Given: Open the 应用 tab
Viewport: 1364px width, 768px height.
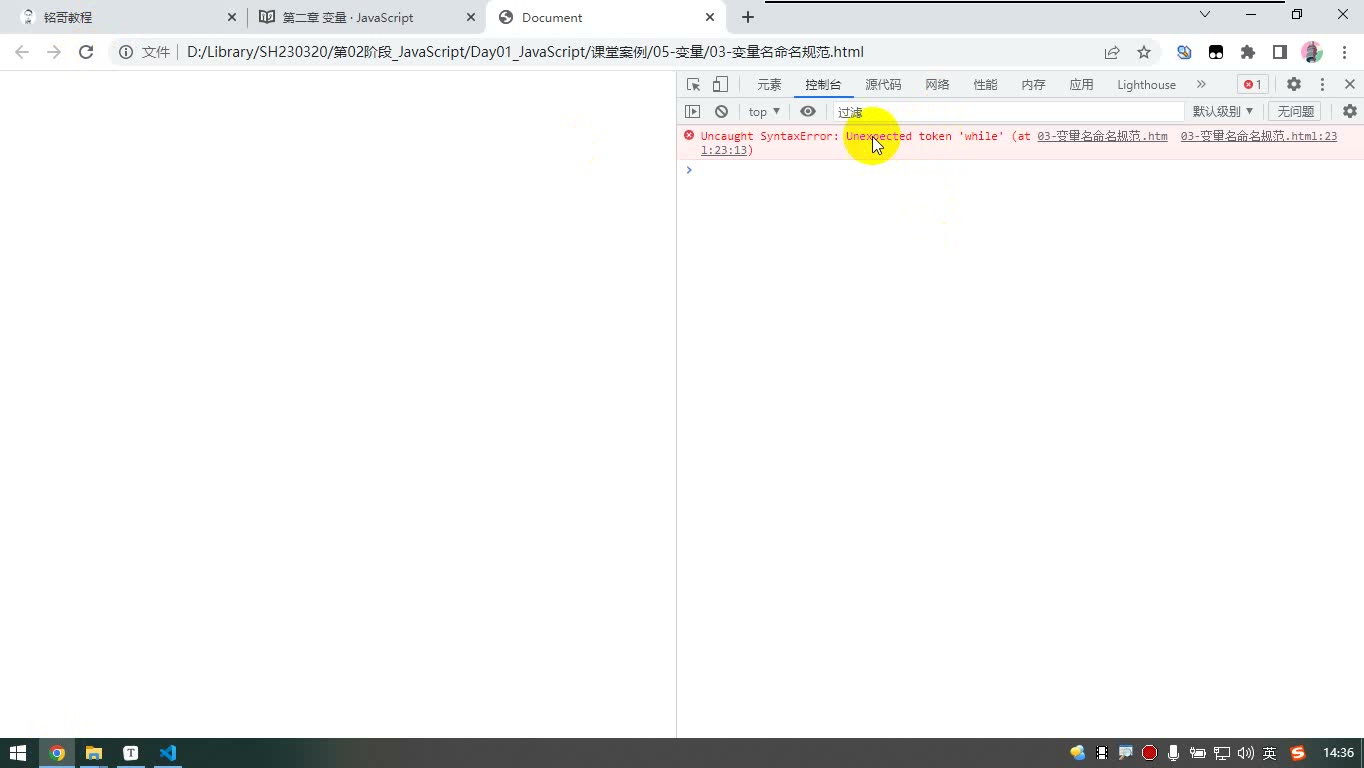Looking at the screenshot, I should (x=1081, y=85).
